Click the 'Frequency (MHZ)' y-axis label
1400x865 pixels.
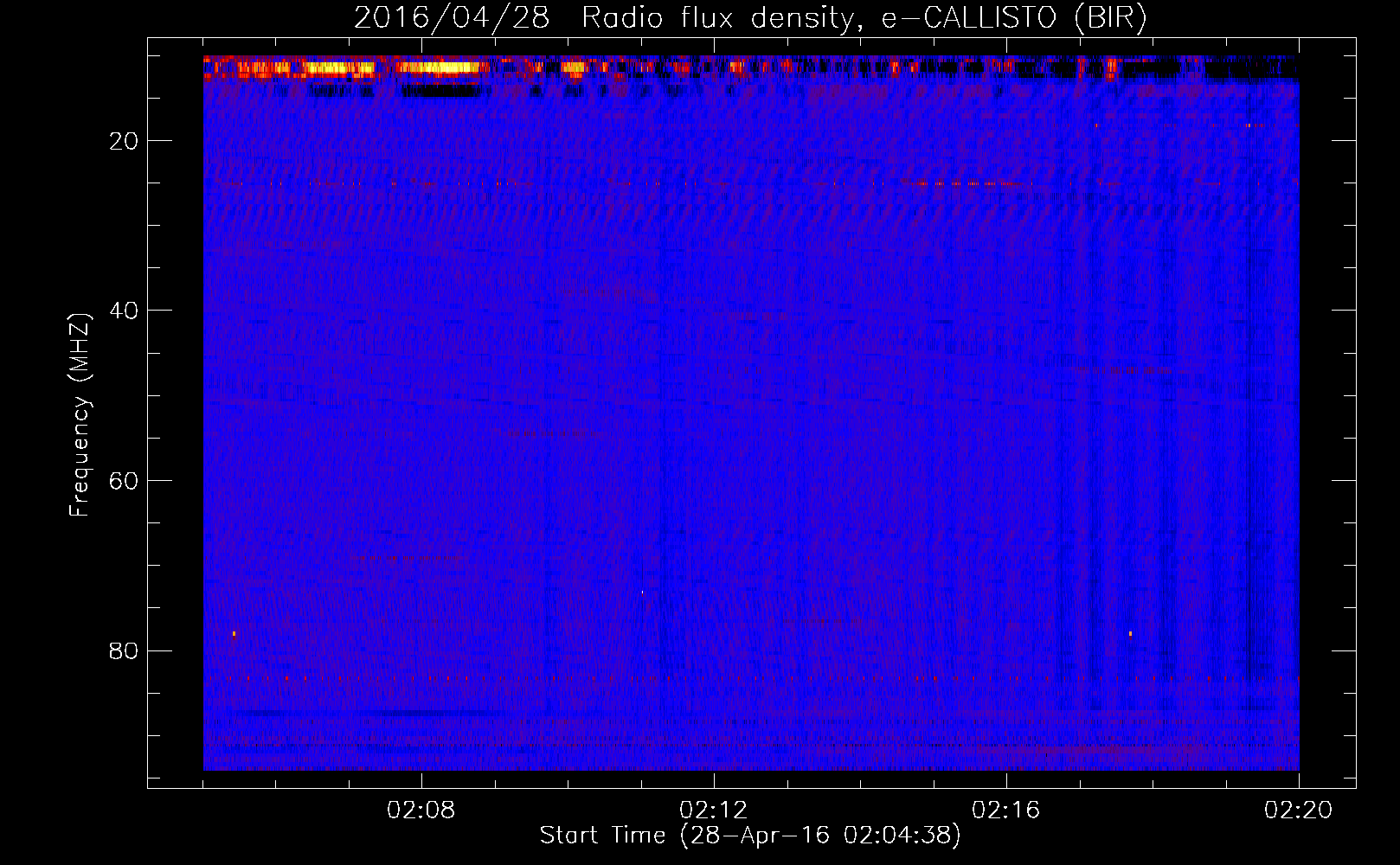(80, 415)
